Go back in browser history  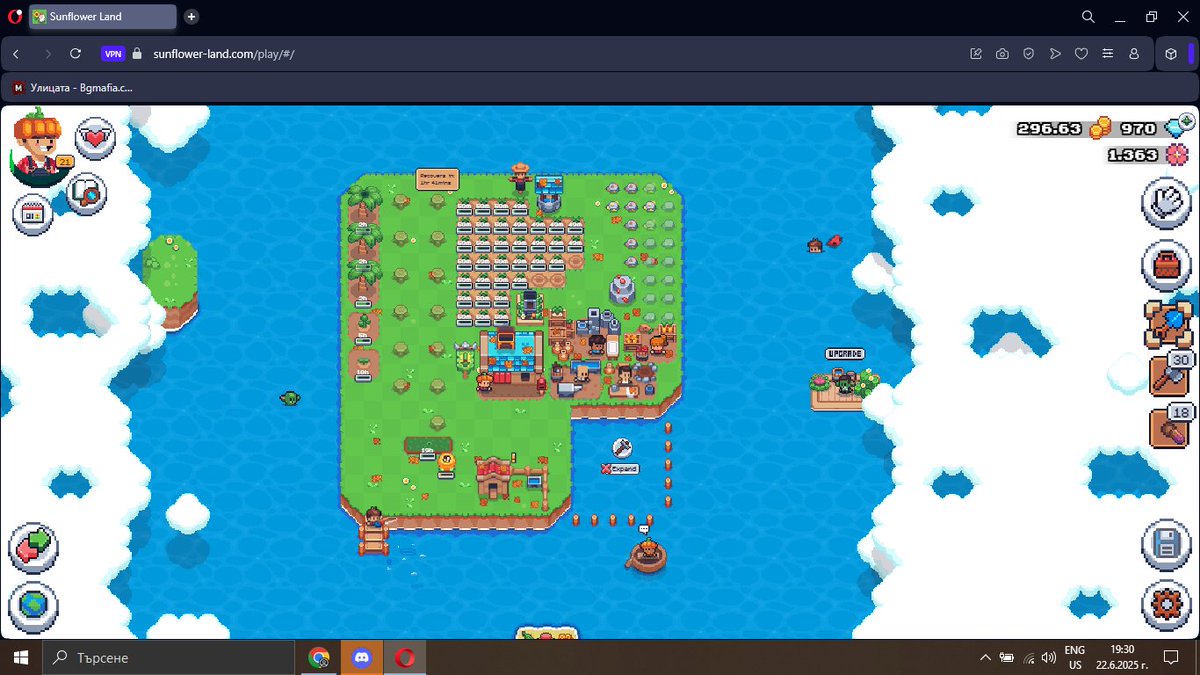point(16,54)
